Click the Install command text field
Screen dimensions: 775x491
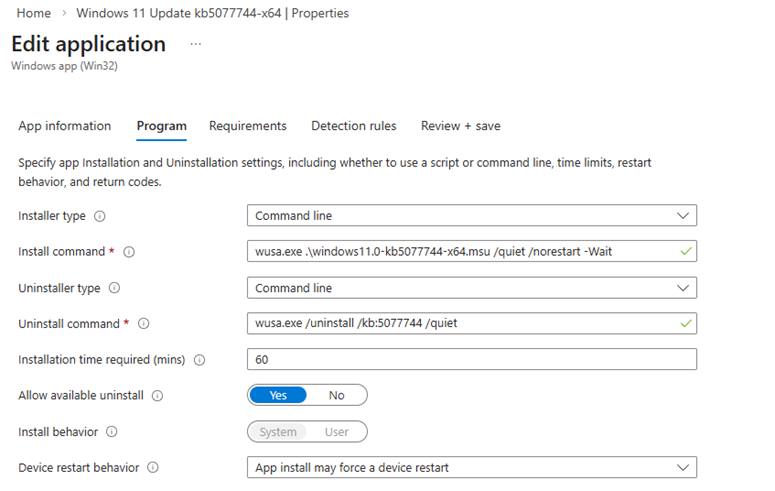pyautogui.click(x=460, y=252)
